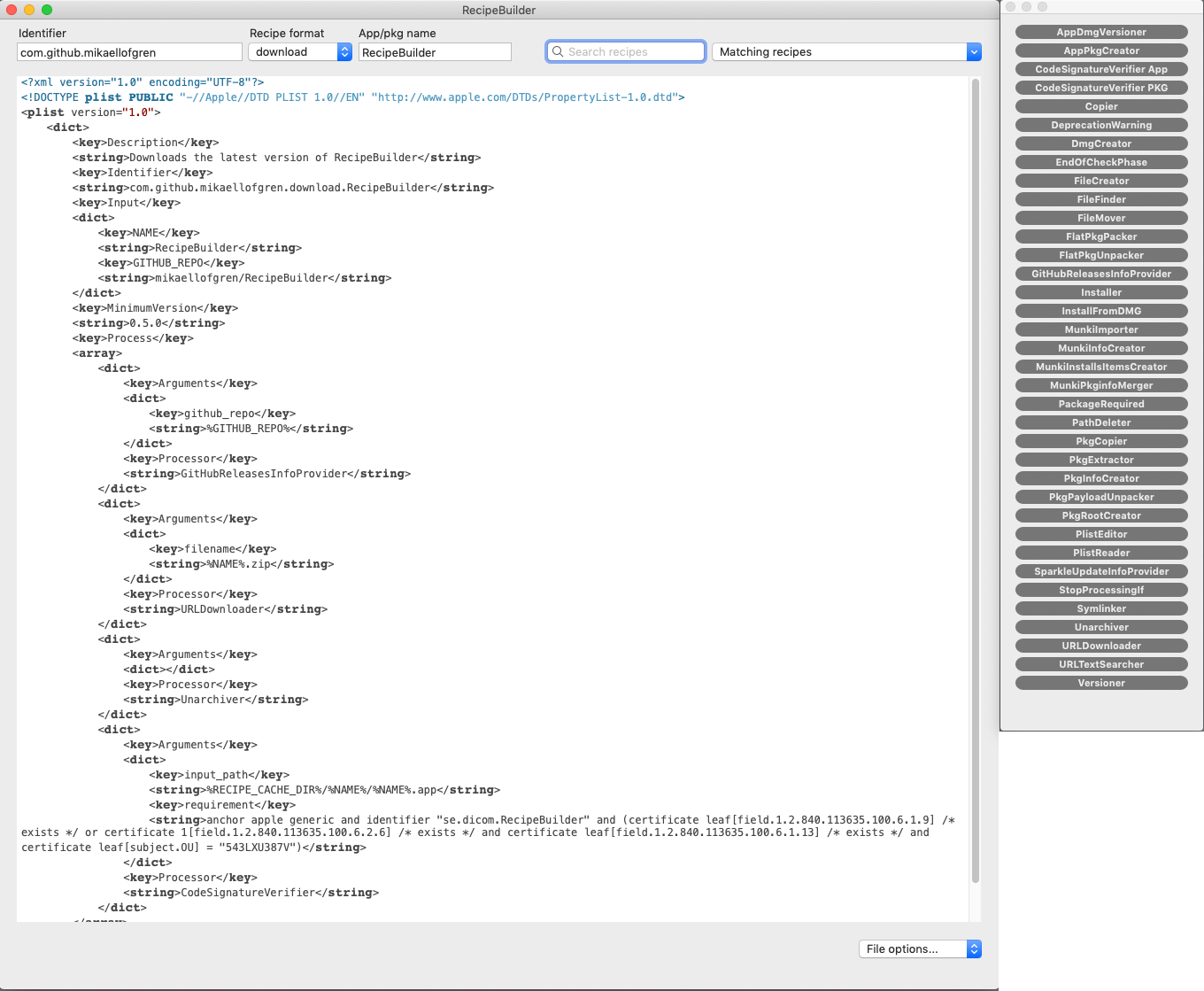Viewport: 1204px width, 991px height.
Task: Click the SparkleUpdateInfoProvider processor button
Action: [x=1101, y=571]
